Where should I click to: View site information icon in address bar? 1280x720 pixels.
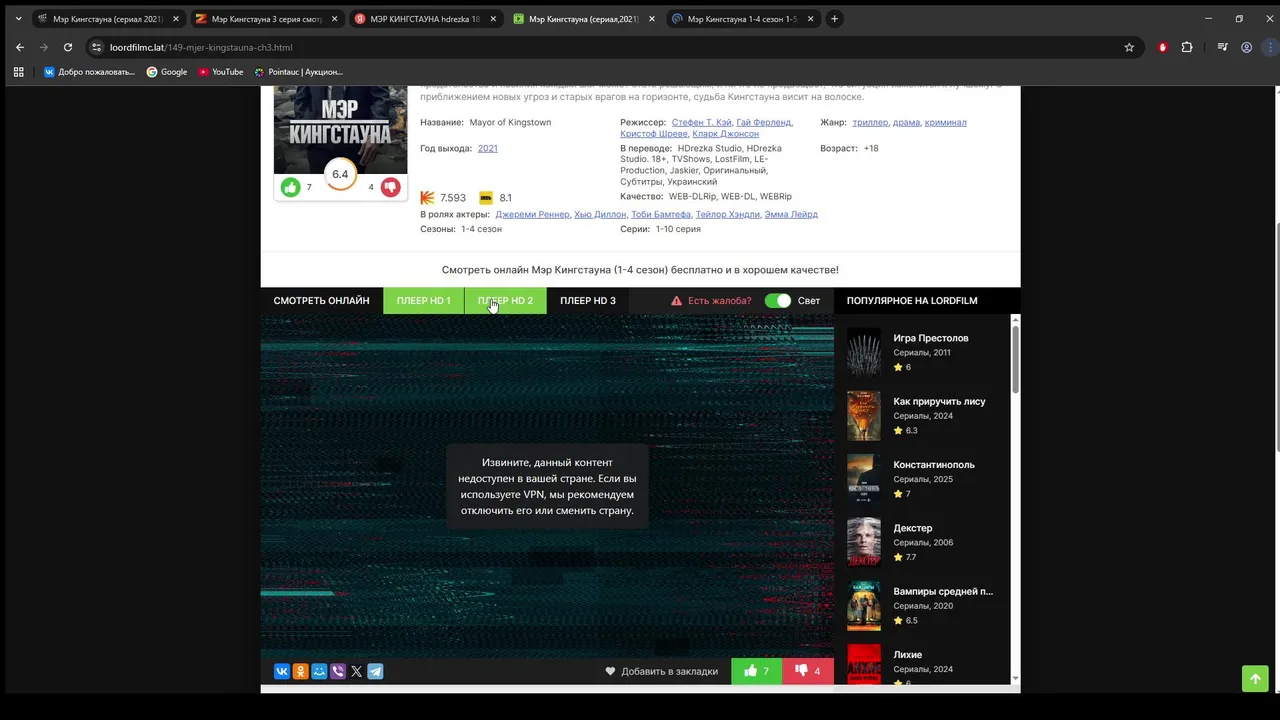point(97,47)
